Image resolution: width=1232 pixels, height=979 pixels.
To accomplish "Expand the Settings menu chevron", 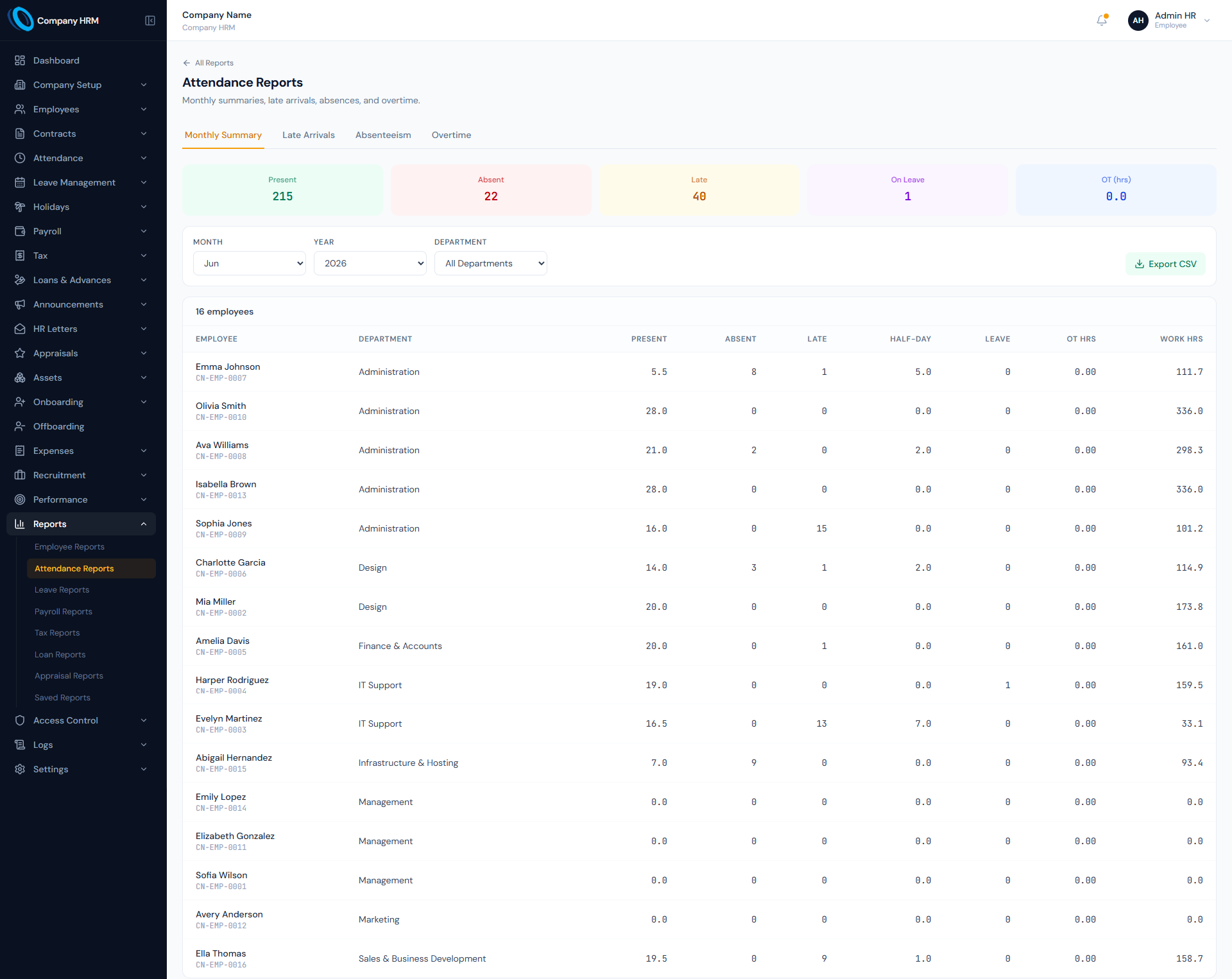I will coord(144,769).
